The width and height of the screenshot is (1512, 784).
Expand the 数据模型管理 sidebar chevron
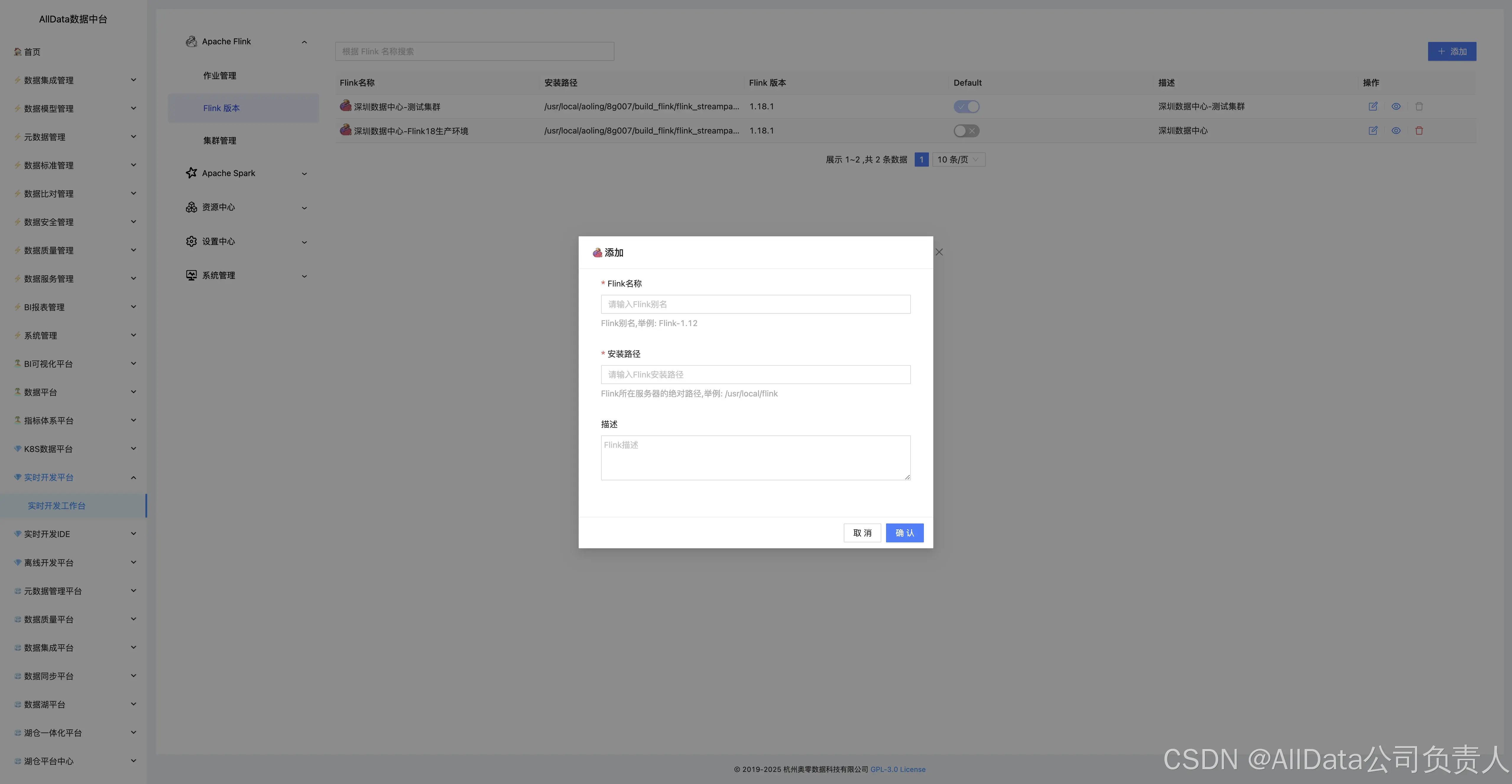133,108
